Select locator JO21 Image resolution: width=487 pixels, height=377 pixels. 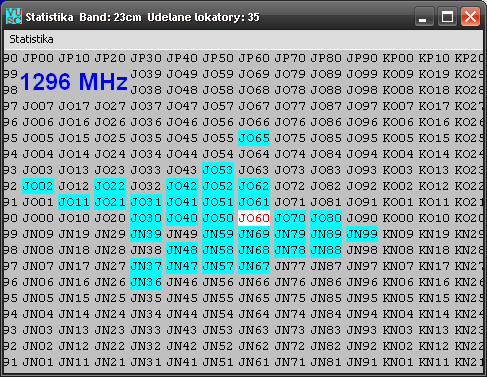[110, 202]
